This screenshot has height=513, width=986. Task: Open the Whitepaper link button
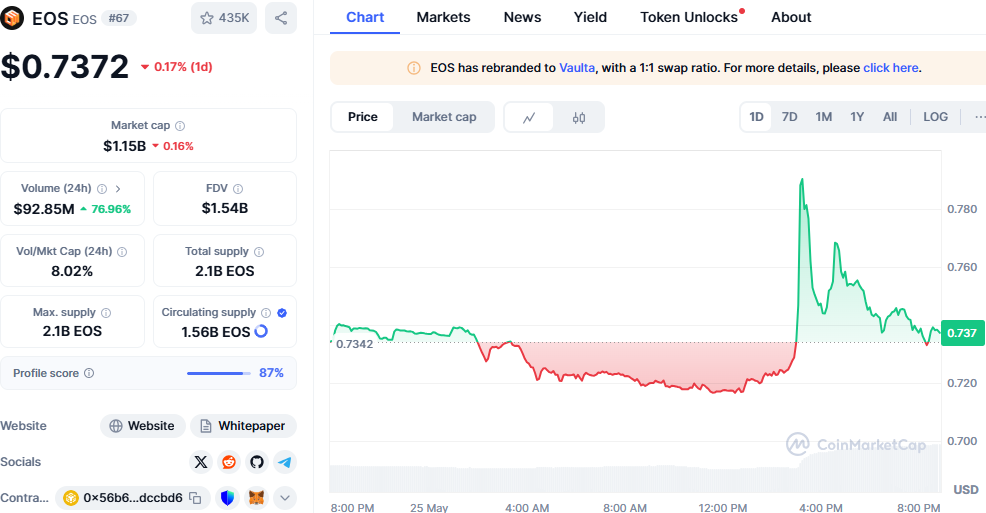point(243,426)
